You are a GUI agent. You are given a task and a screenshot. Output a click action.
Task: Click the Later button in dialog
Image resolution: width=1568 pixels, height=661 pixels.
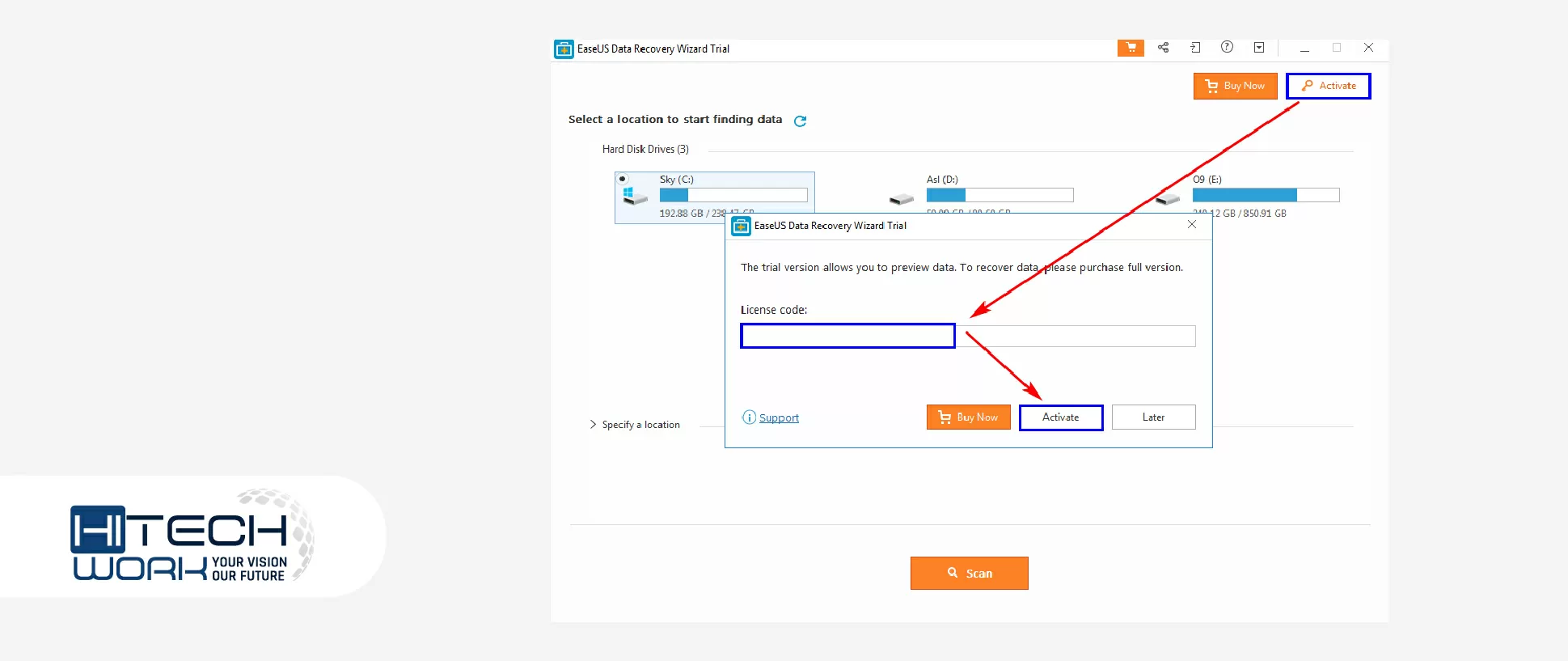pyautogui.click(x=1153, y=417)
